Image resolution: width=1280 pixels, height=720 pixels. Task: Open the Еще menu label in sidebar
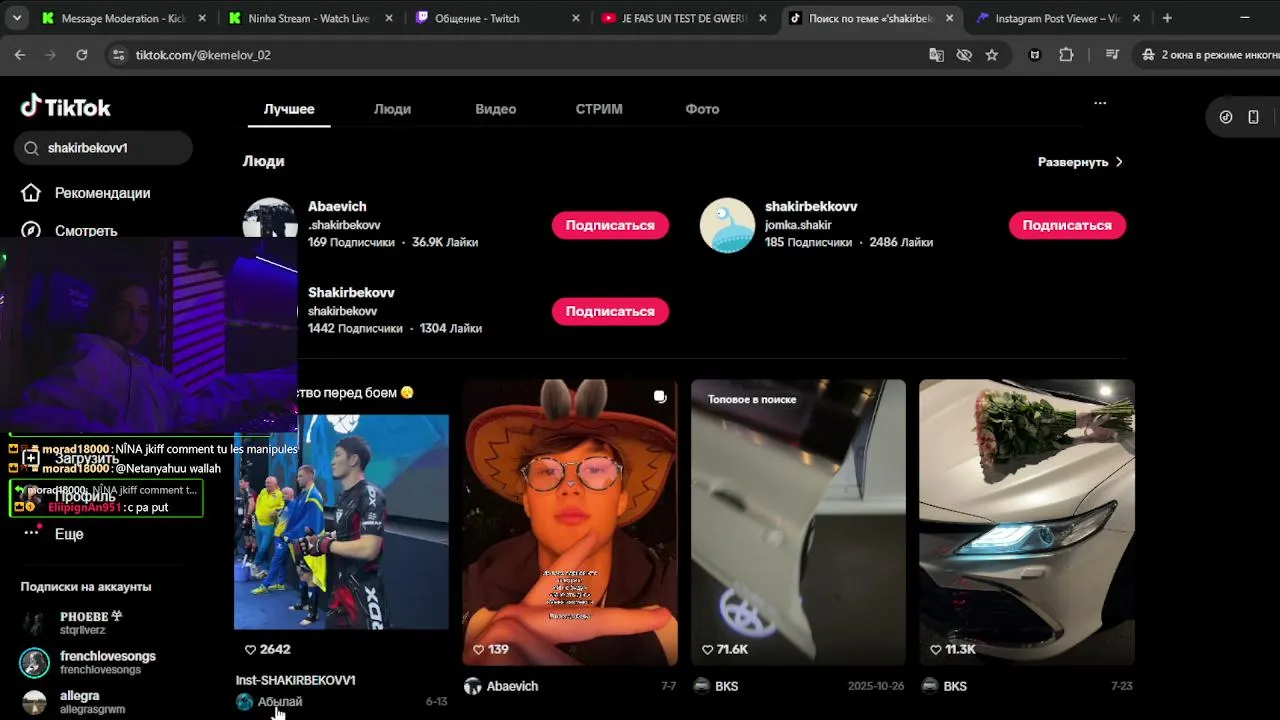click(x=69, y=534)
